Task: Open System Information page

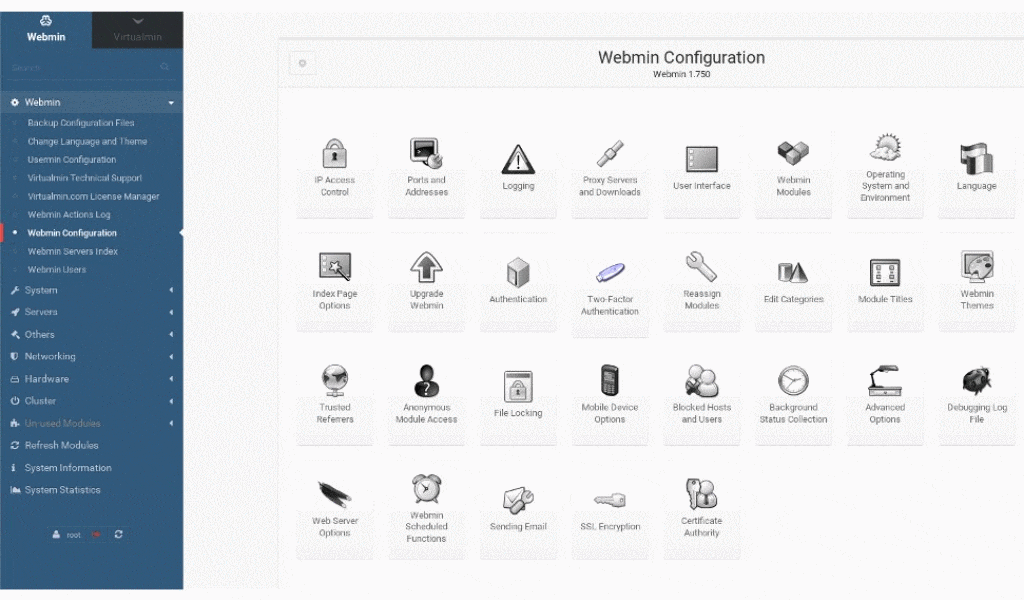Action: [68, 467]
